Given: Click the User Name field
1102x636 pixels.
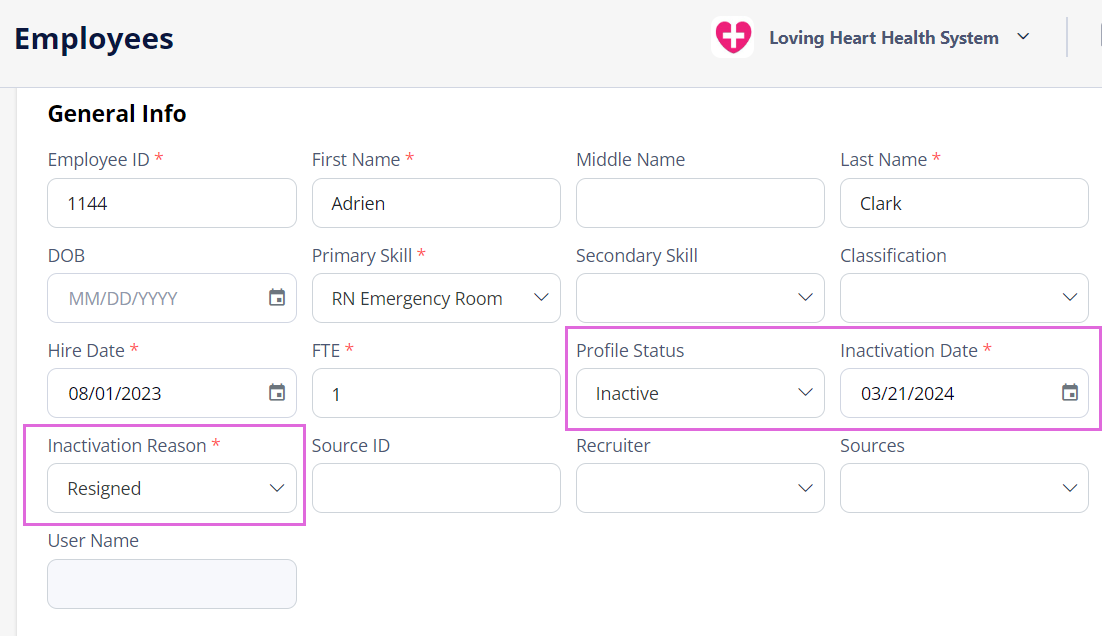Looking at the screenshot, I should tap(172, 584).
